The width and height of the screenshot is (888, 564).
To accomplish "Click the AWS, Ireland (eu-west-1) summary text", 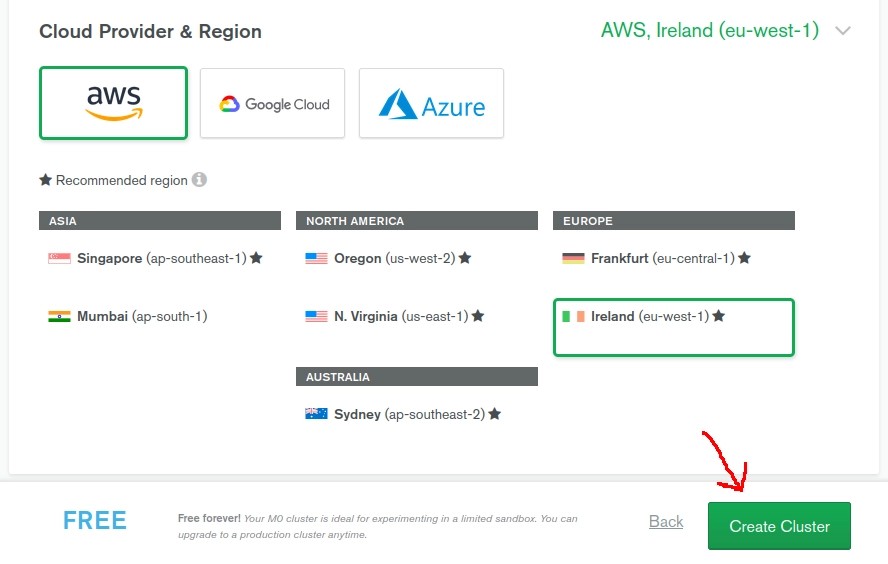I will click(710, 31).
